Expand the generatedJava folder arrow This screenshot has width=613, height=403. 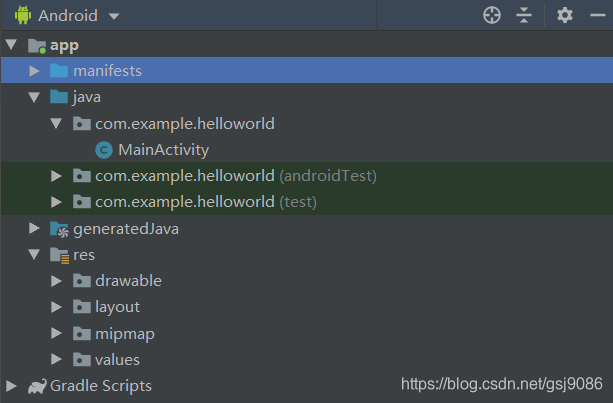click(34, 228)
